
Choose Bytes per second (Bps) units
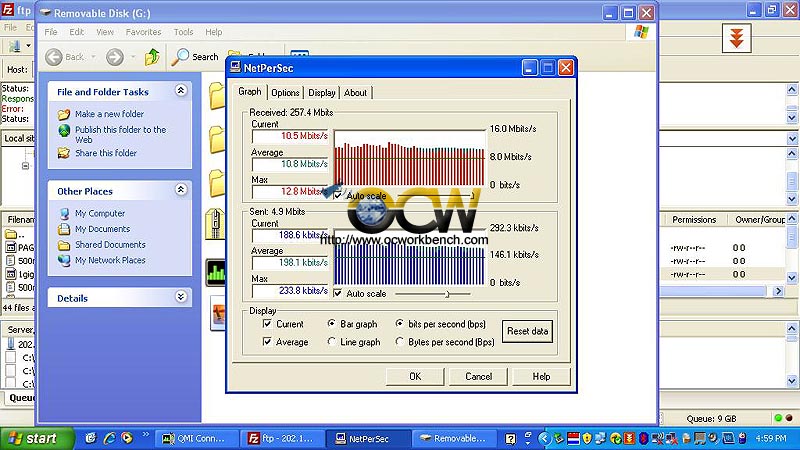(x=399, y=342)
